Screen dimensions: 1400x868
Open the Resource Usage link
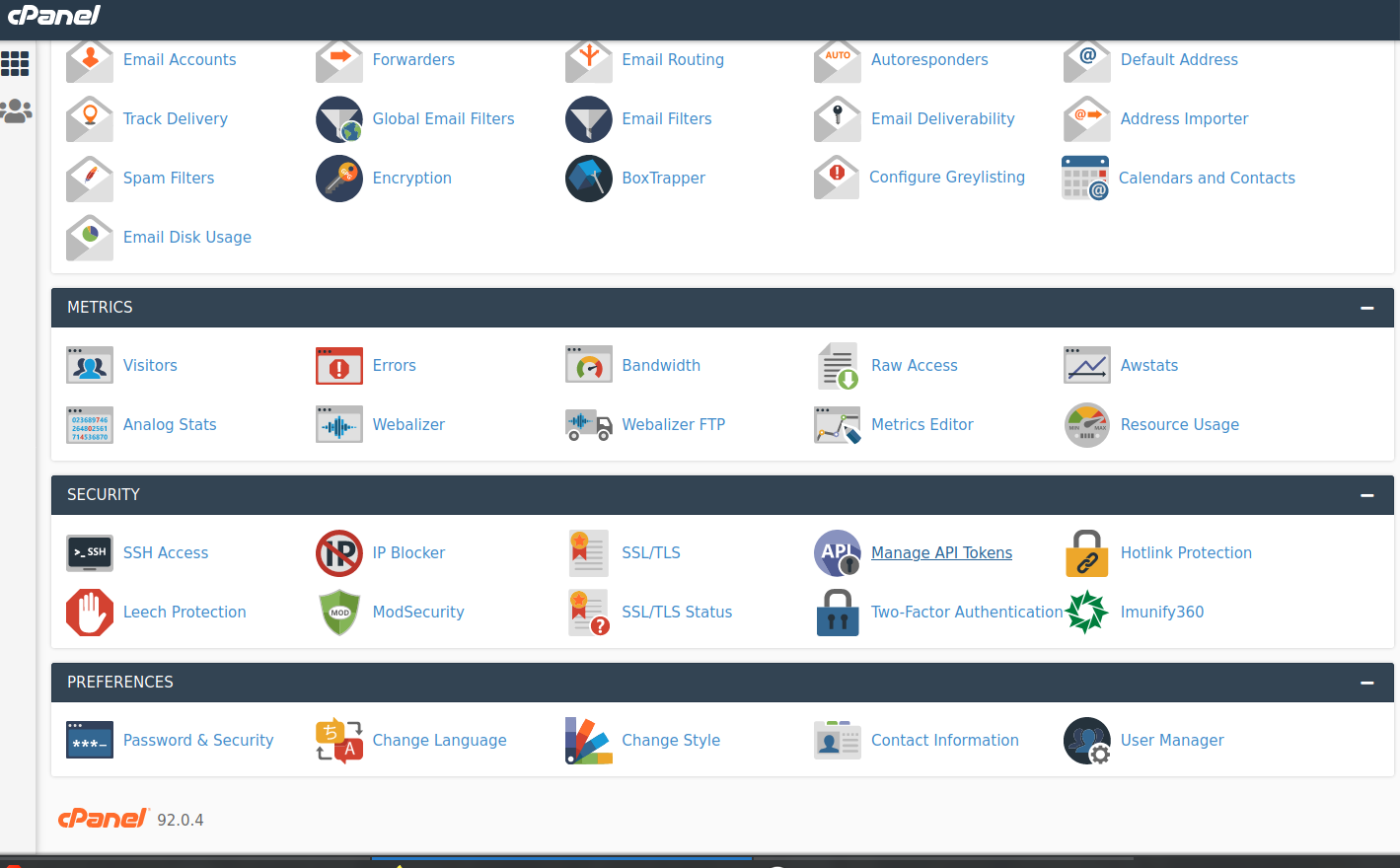(x=1180, y=424)
